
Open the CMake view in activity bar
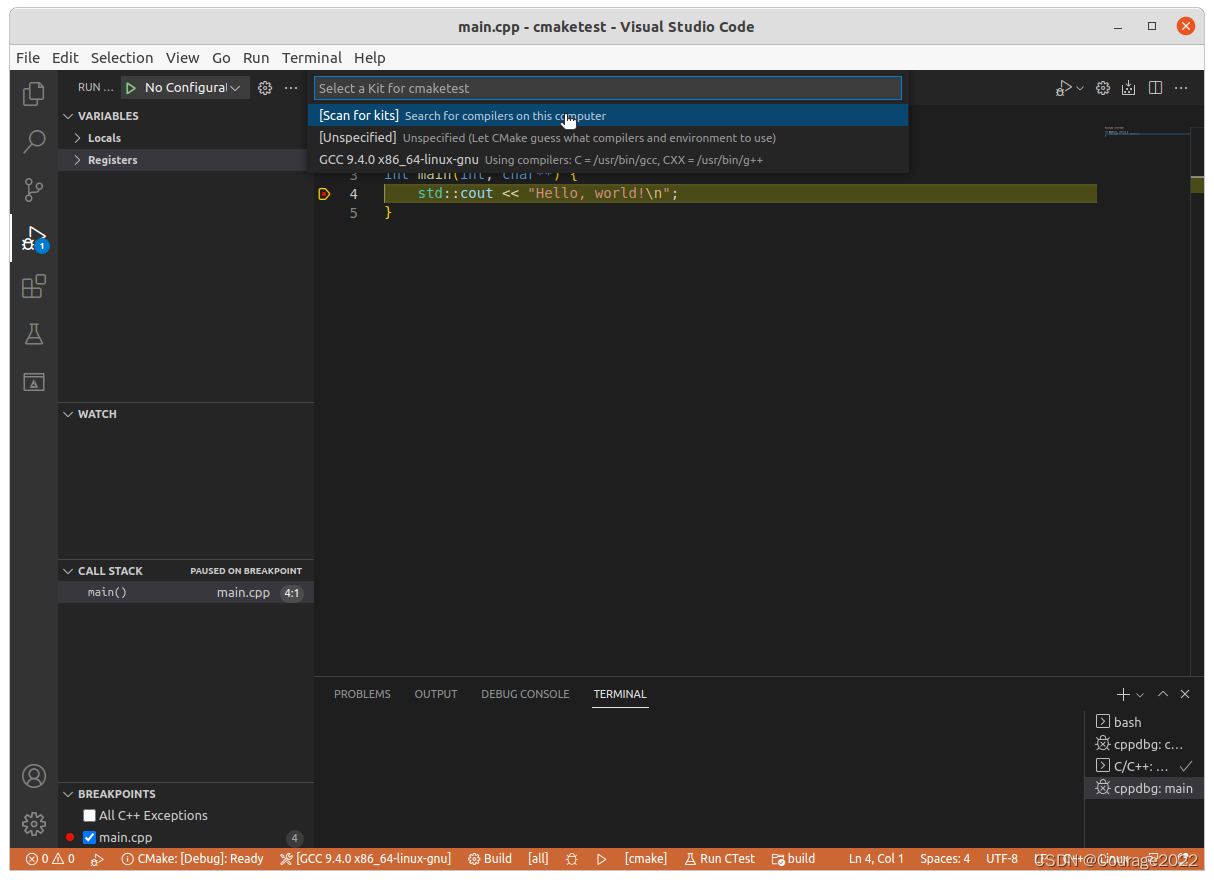tap(34, 382)
